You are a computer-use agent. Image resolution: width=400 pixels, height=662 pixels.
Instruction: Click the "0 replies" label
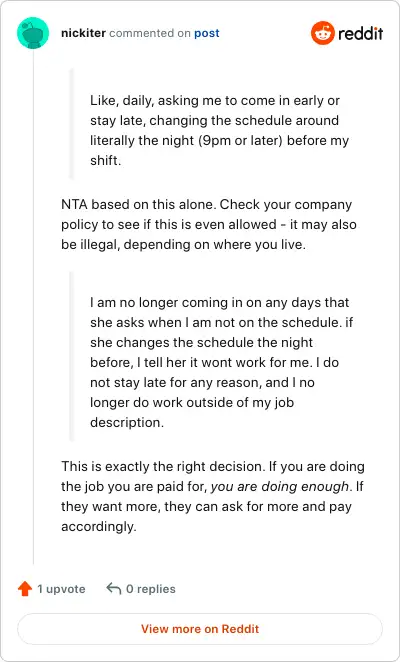pyautogui.click(x=151, y=589)
